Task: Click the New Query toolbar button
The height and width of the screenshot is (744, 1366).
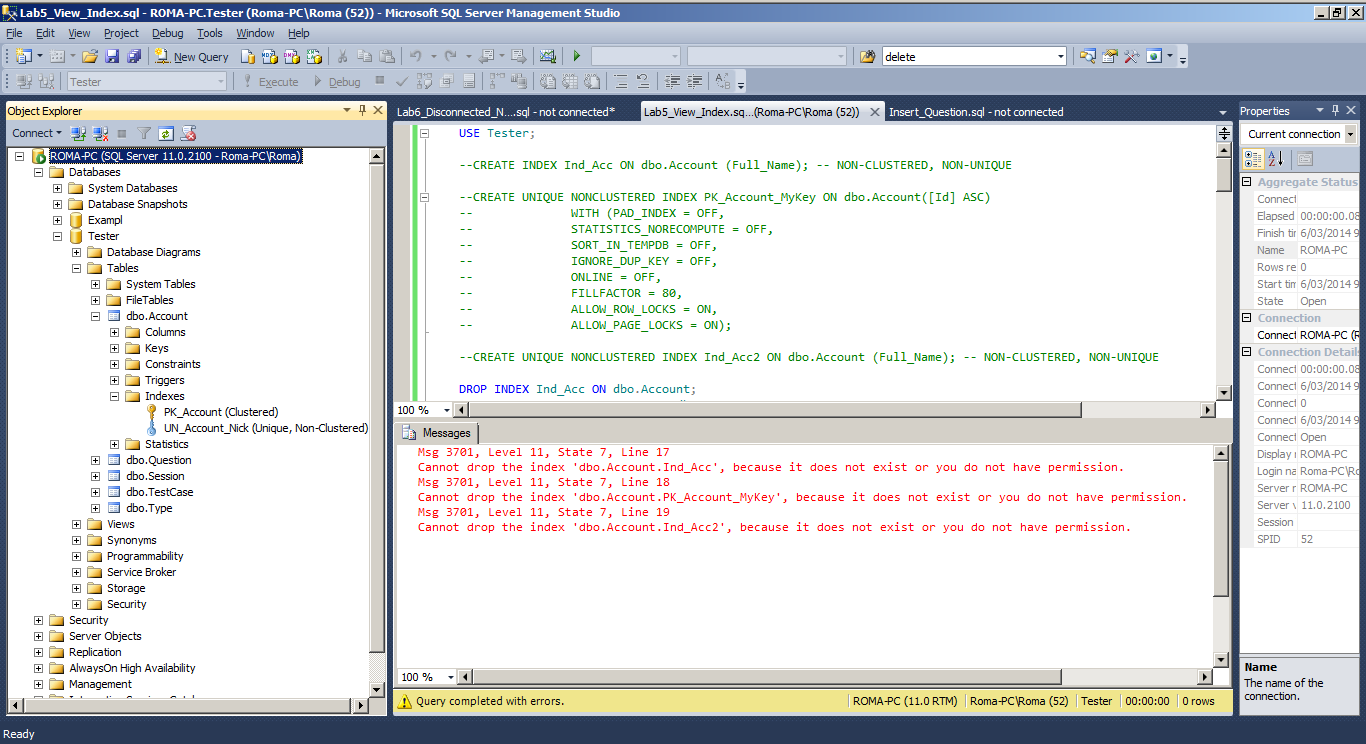Action: [191, 57]
